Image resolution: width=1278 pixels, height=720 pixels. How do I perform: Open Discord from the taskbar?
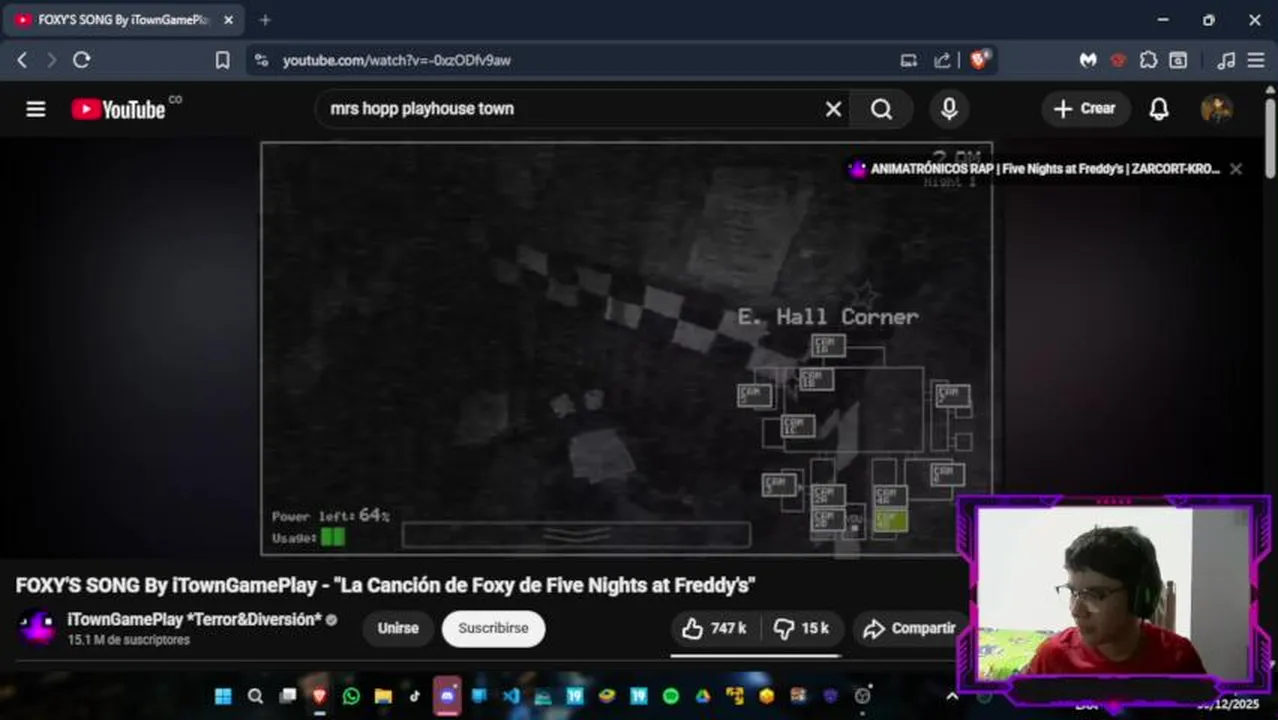click(447, 696)
